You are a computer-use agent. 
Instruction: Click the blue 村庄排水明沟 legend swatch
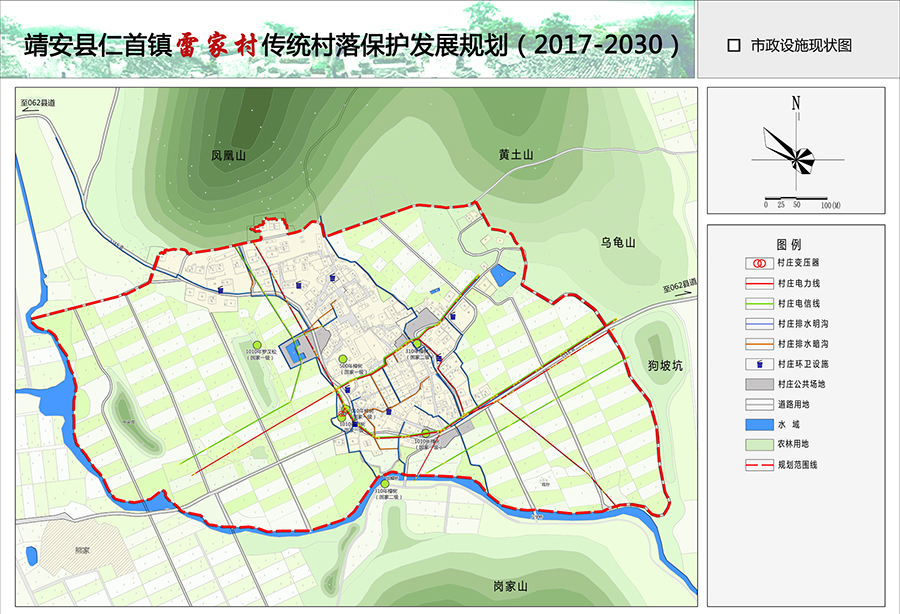[759, 324]
